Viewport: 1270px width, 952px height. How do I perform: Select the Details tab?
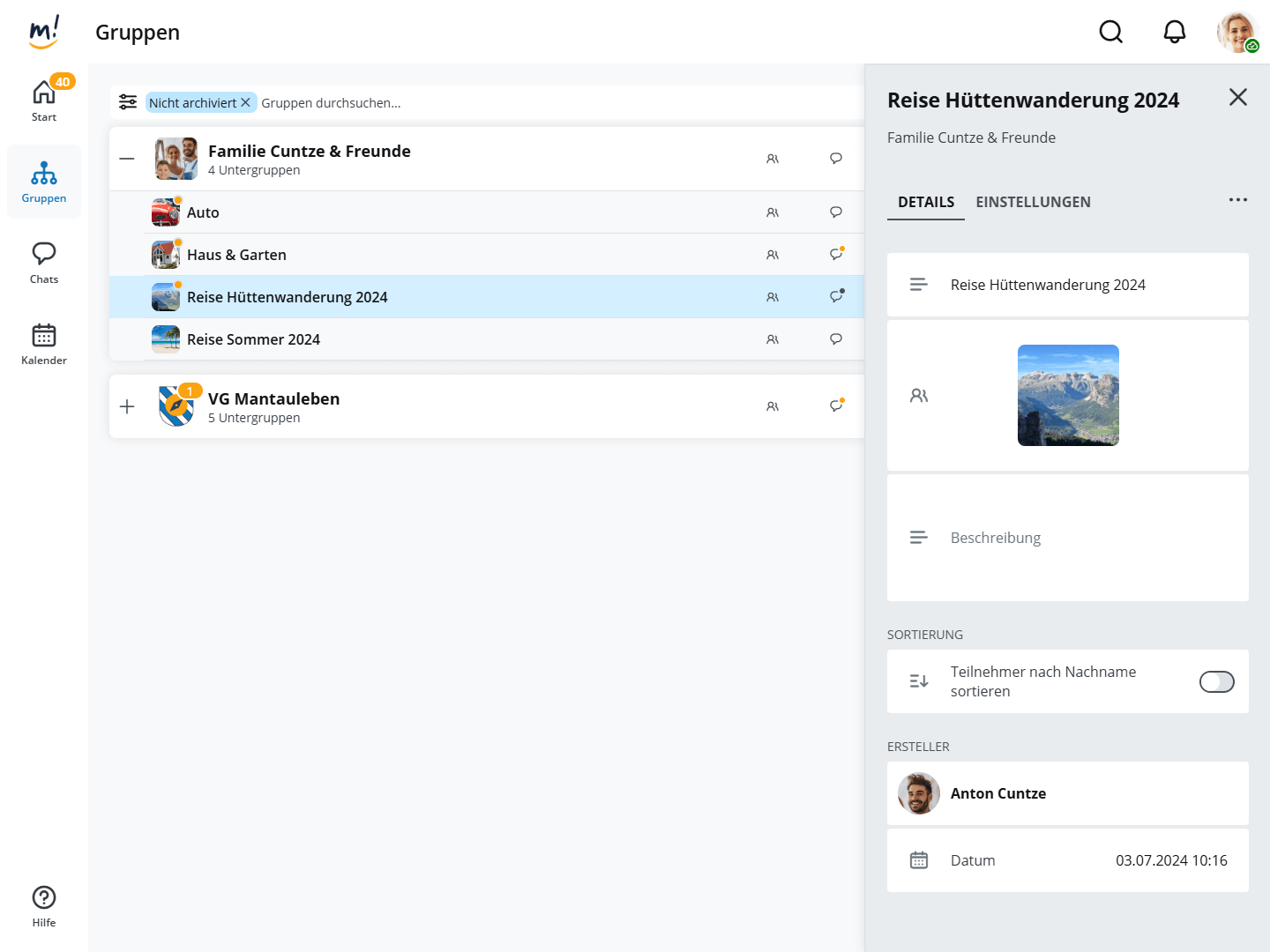click(x=925, y=202)
